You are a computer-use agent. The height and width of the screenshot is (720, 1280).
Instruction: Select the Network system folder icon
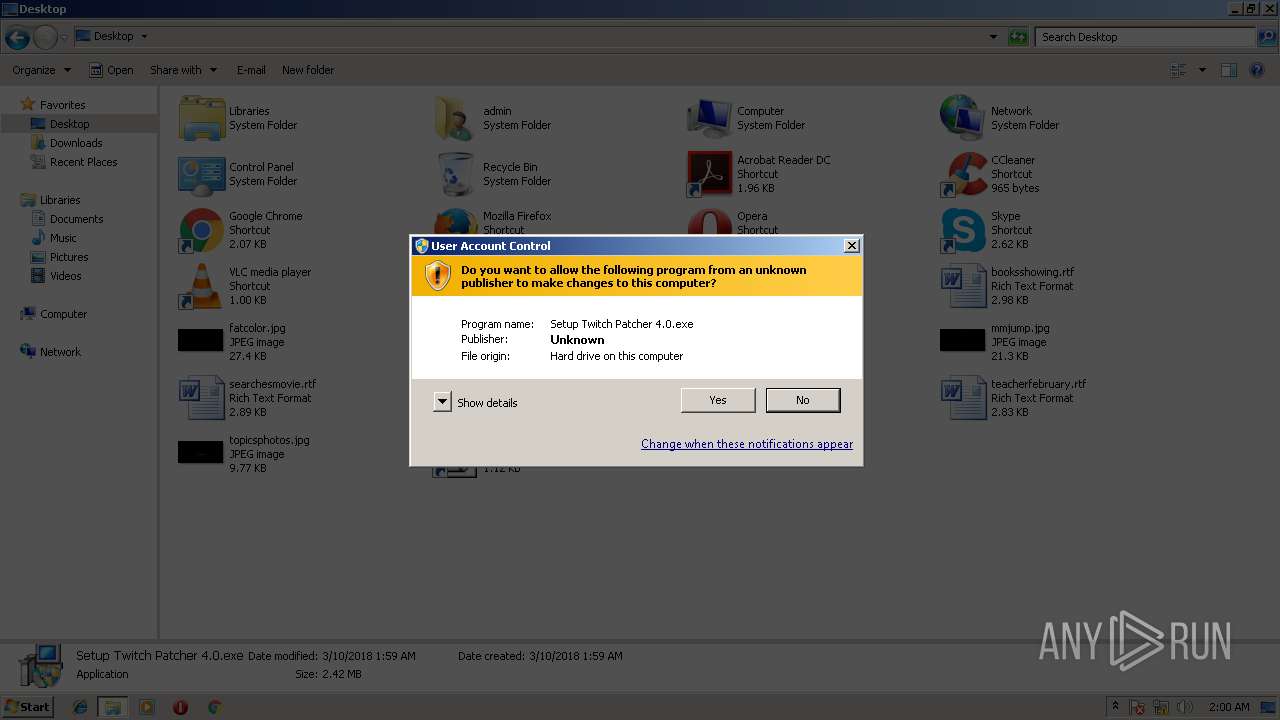(963, 118)
